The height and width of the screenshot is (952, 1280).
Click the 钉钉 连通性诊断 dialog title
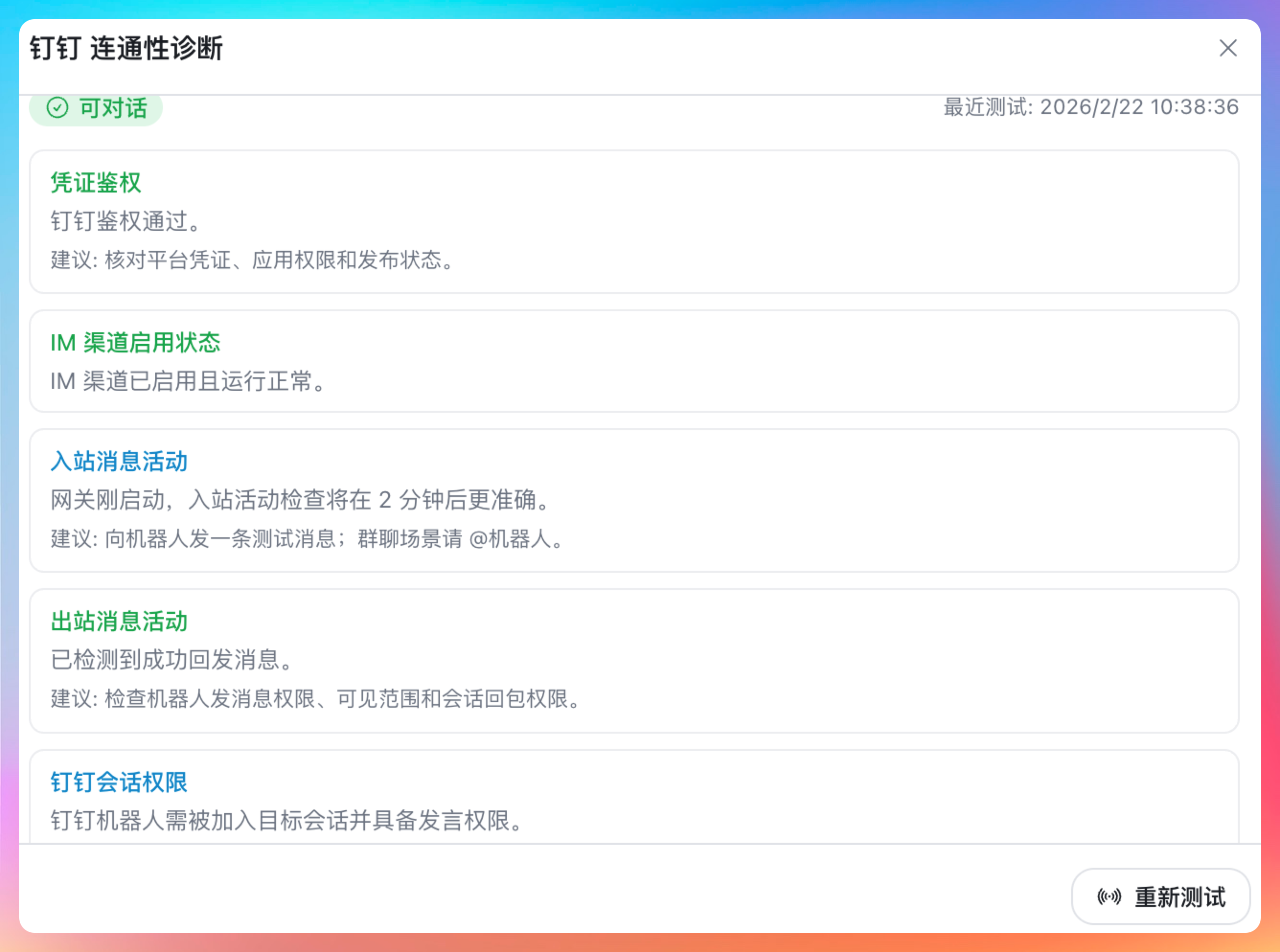coord(126,48)
